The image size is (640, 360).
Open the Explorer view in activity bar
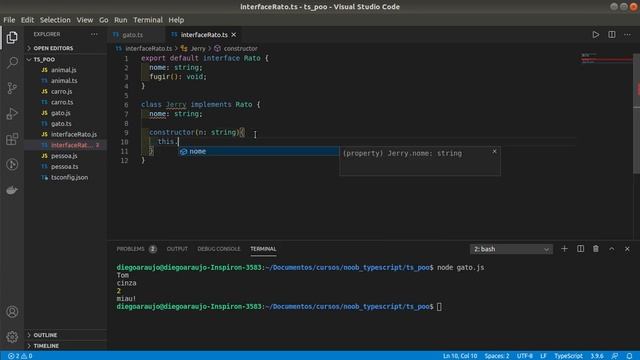[12, 38]
